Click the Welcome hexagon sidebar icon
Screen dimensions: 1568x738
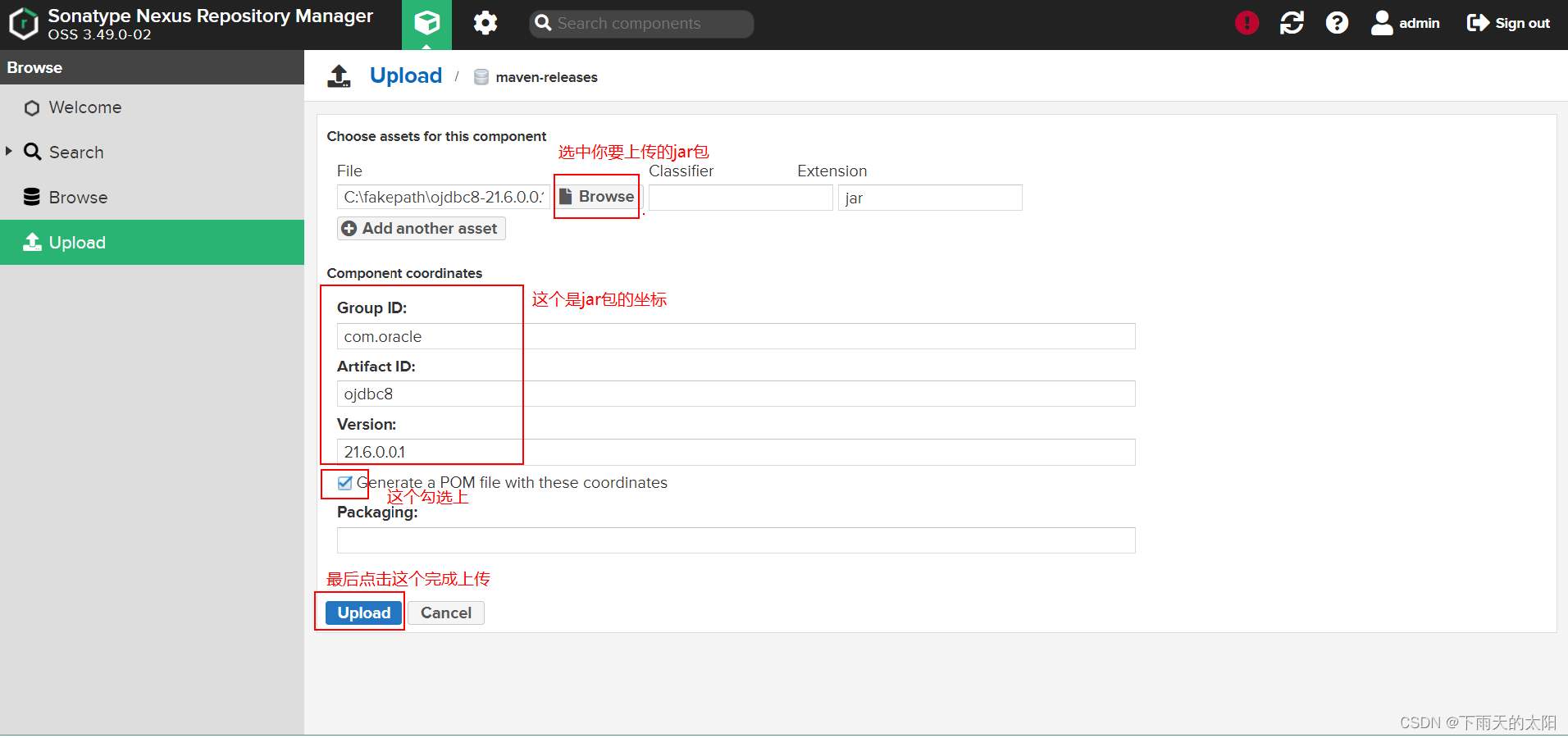(32, 108)
